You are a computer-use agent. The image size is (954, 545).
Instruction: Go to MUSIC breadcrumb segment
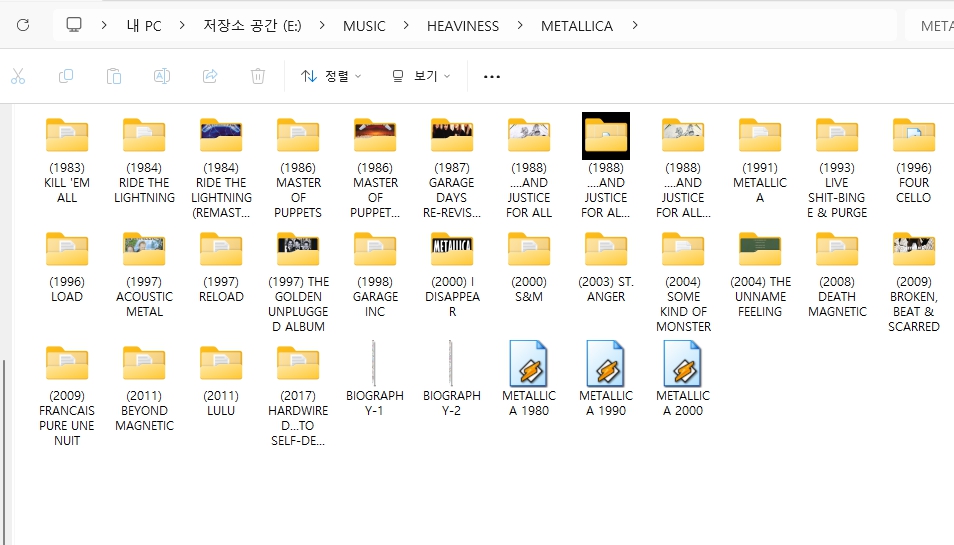[x=364, y=26]
